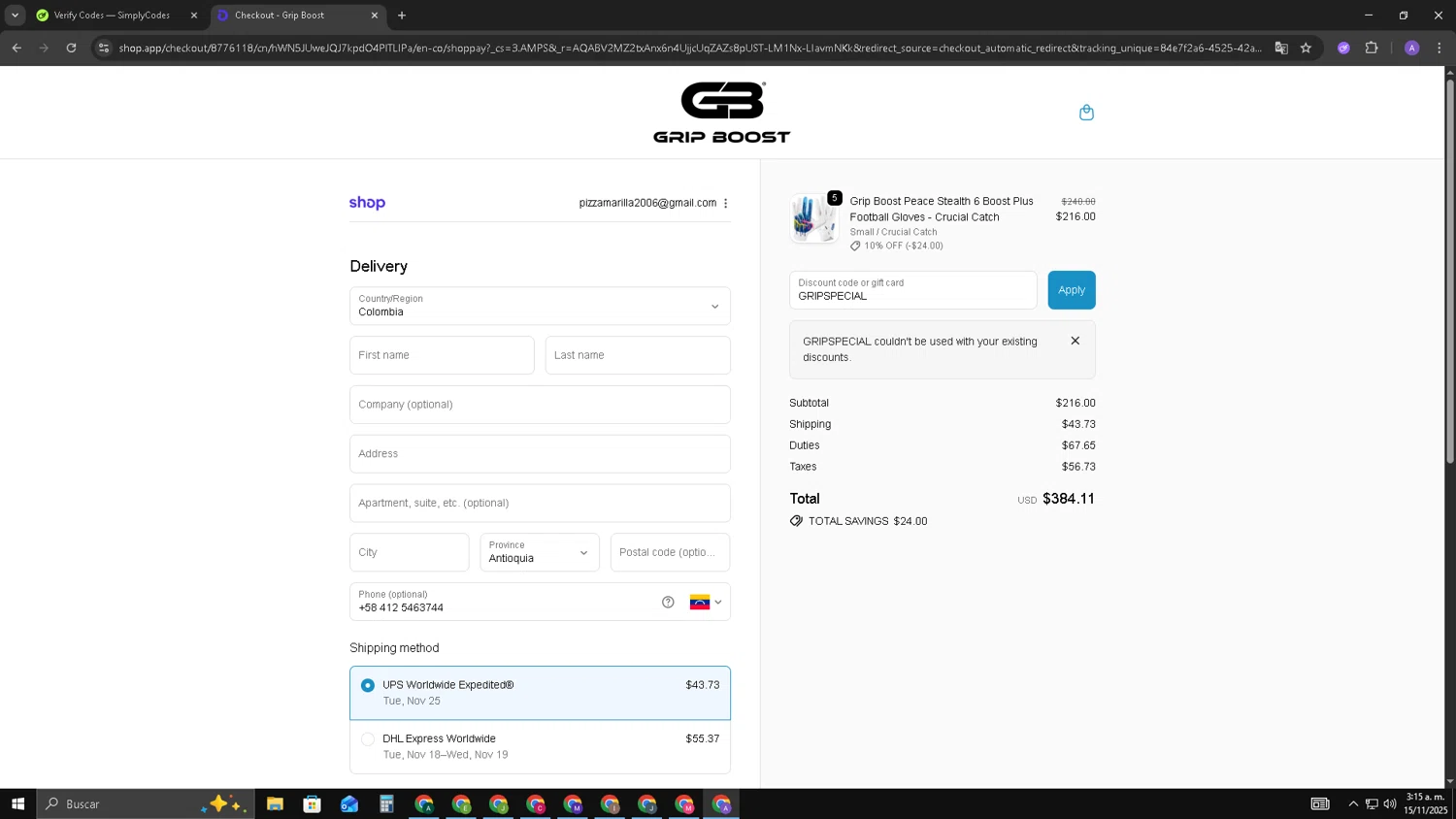Click the Postal code field
Screen dimensions: 1456x819
(x=670, y=552)
